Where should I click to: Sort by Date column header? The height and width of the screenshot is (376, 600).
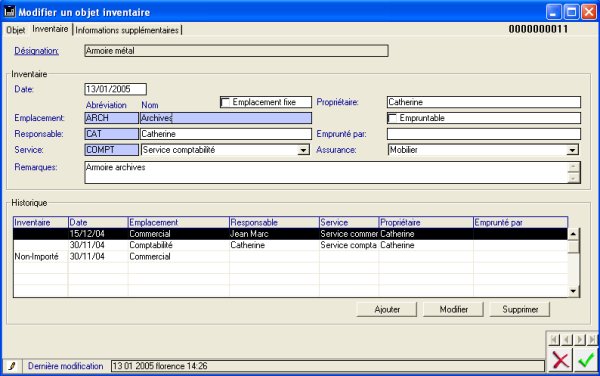98,223
